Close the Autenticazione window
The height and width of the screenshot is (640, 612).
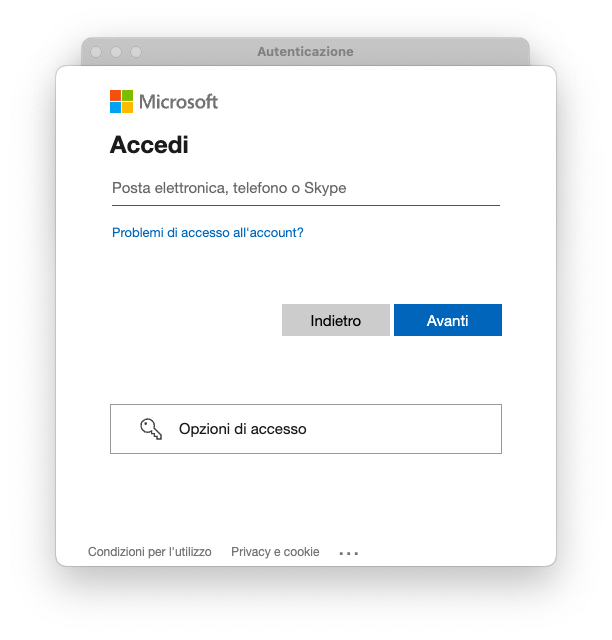(96, 52)
